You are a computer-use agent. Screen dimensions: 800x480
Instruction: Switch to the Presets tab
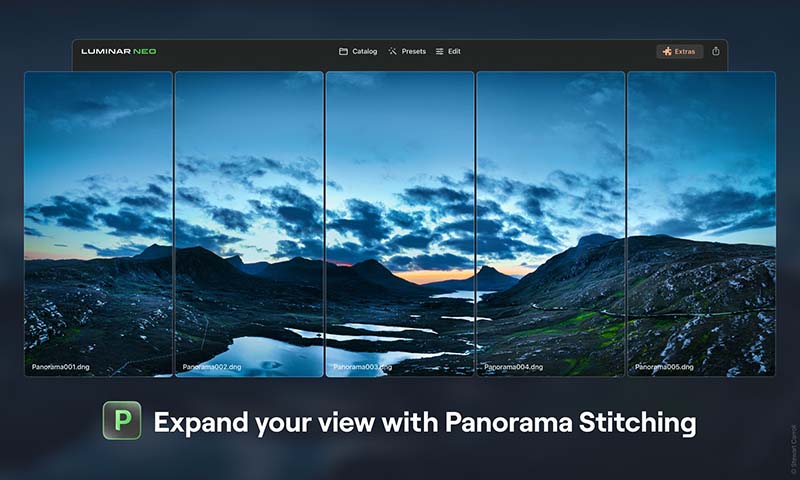pos(407,51)
